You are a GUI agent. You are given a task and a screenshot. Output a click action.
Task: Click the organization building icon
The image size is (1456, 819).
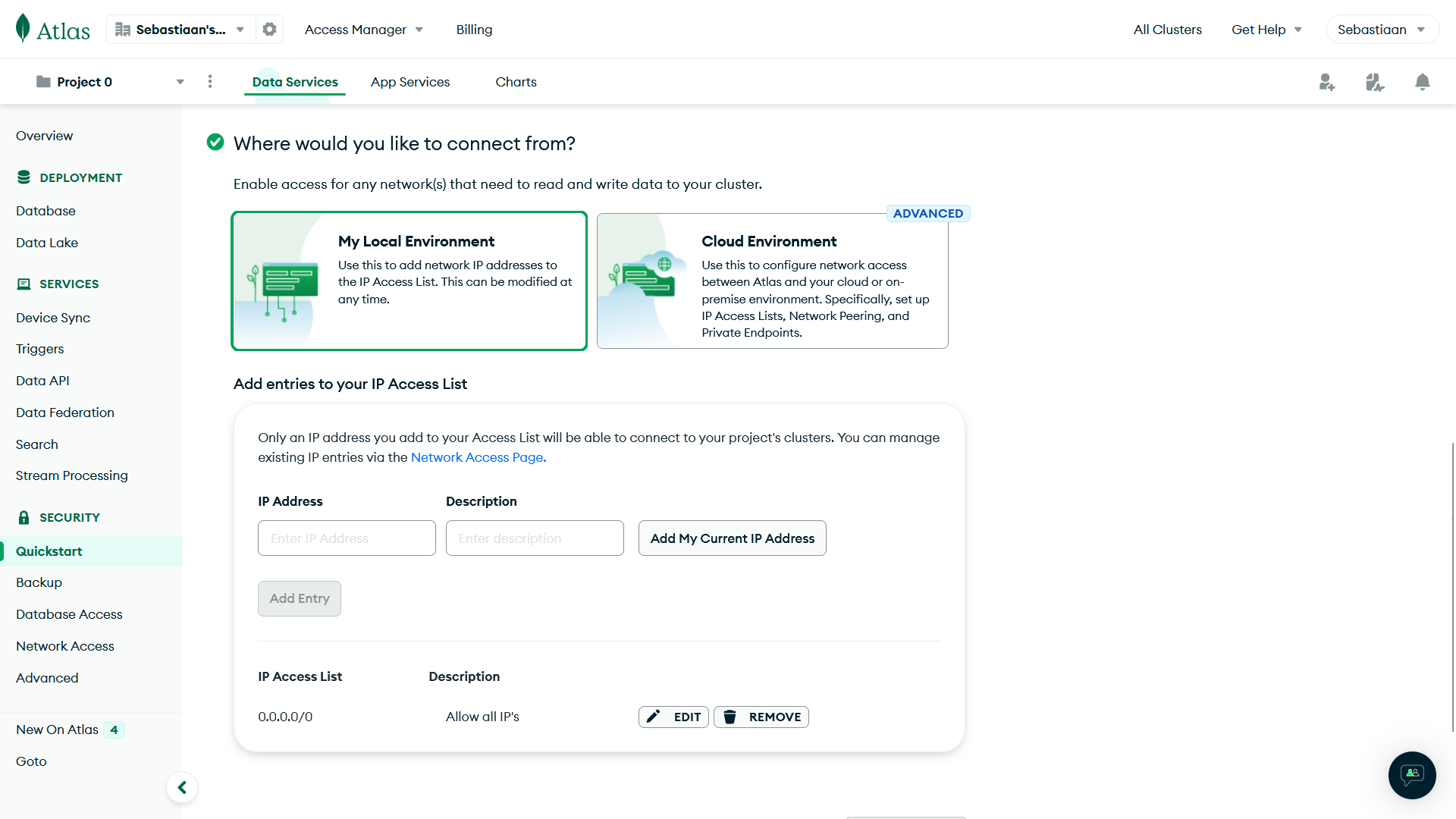(124, 29)
